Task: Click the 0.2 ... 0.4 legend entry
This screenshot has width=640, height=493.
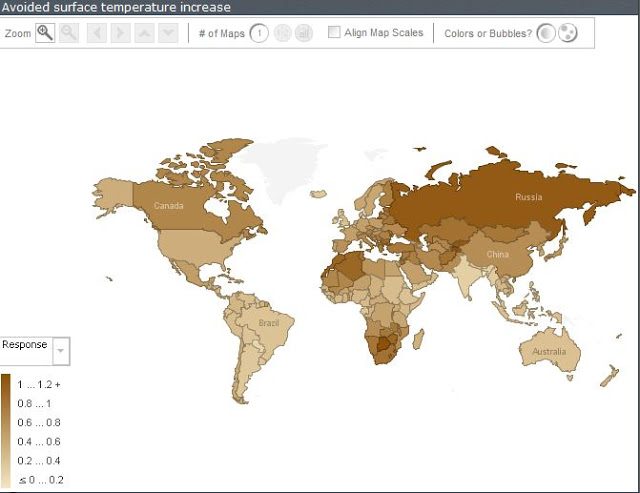Action: (x=39, y=461)
